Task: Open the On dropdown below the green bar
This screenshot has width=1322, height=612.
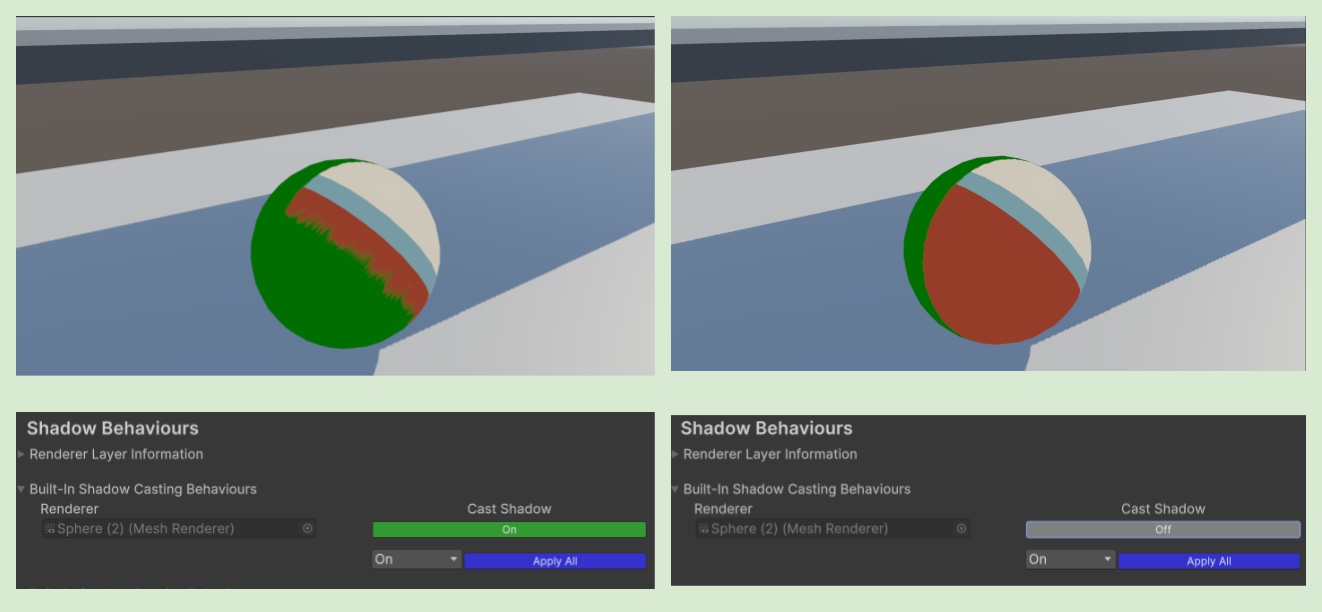Action: [x=416, y=560]
